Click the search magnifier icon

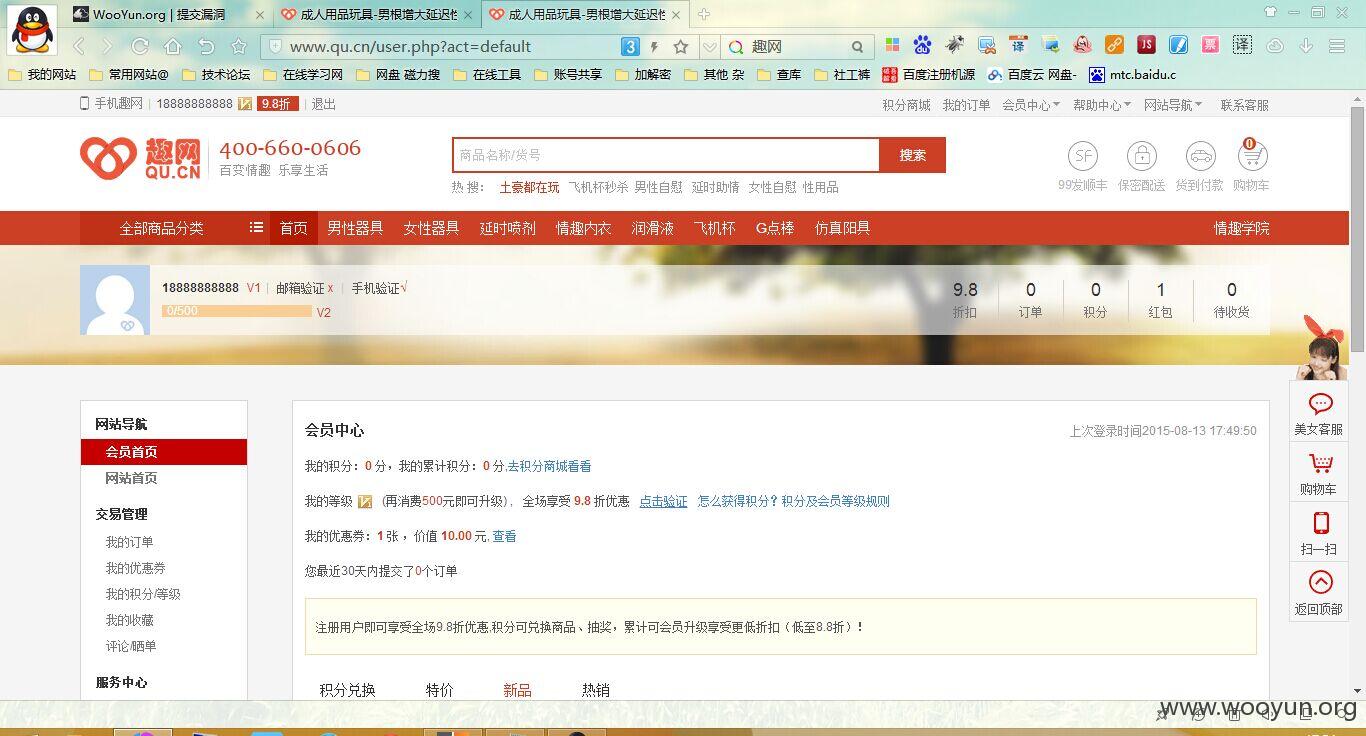[x=857, y=47]
